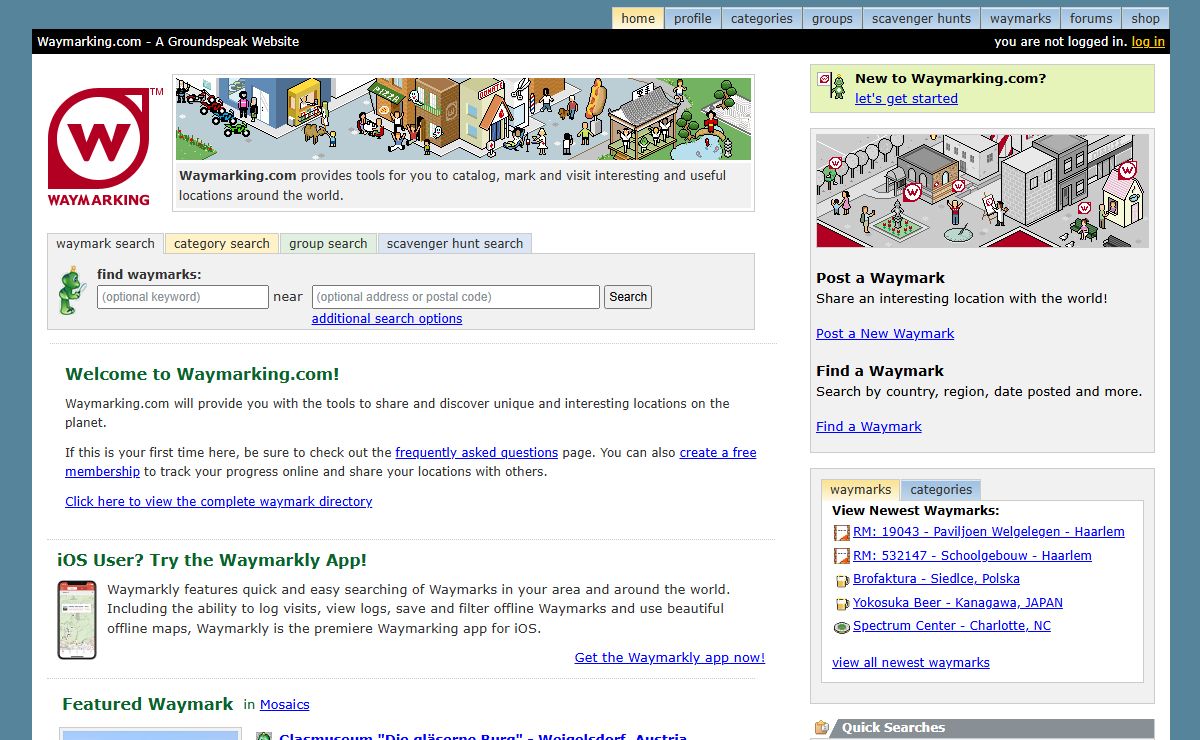This screenshot has height=740, width=1200.
Task: Switch to categories tab in newest panel
Action: pos(941,490)
